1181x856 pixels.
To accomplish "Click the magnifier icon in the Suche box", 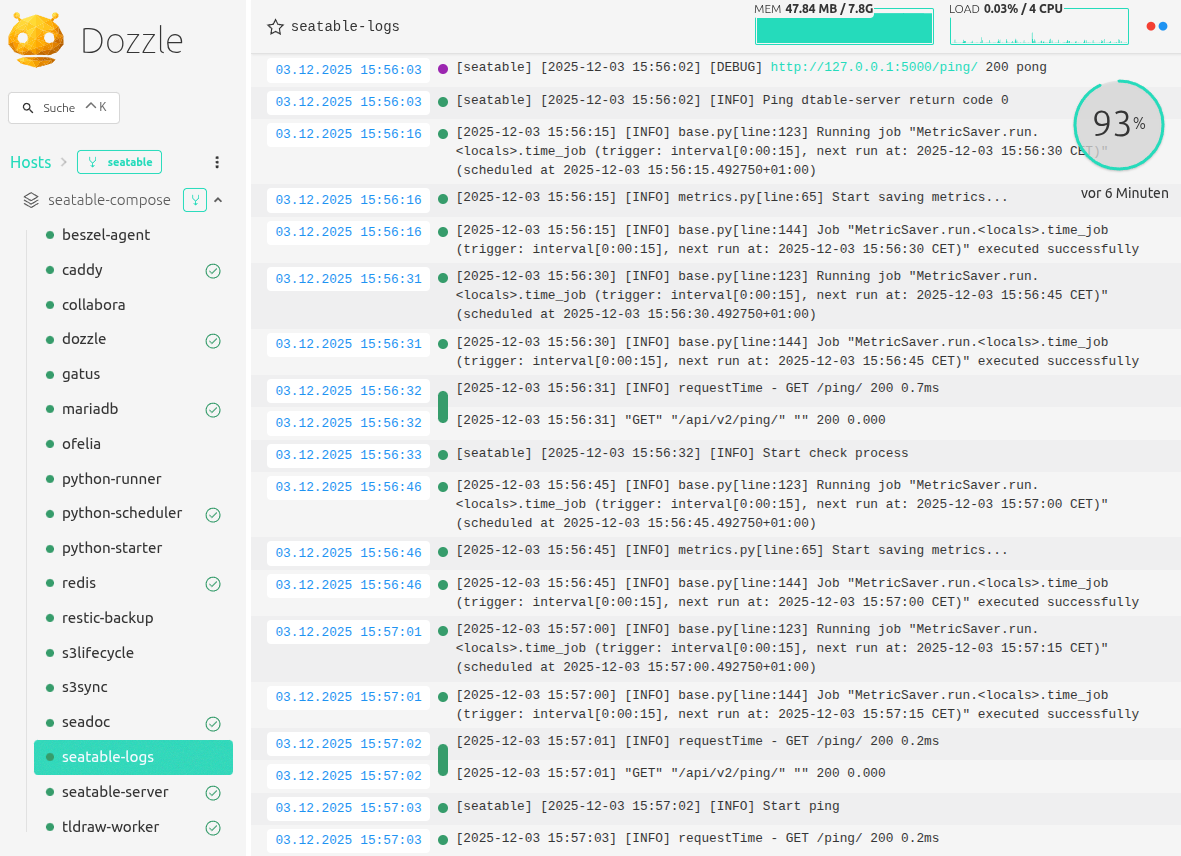I will coord(26,107).
